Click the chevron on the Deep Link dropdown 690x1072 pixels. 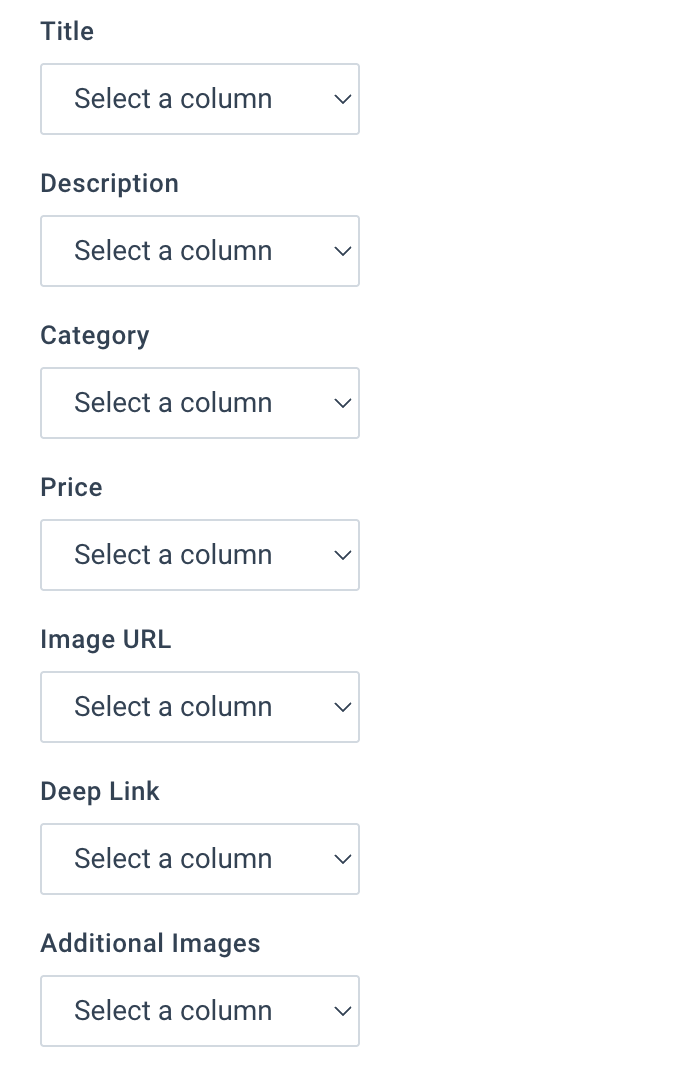pos(342,859)
